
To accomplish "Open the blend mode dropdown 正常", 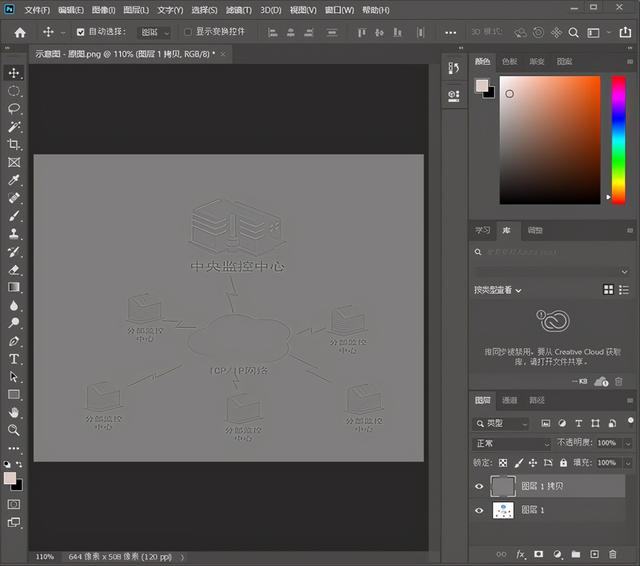I will tap(512, 444).
